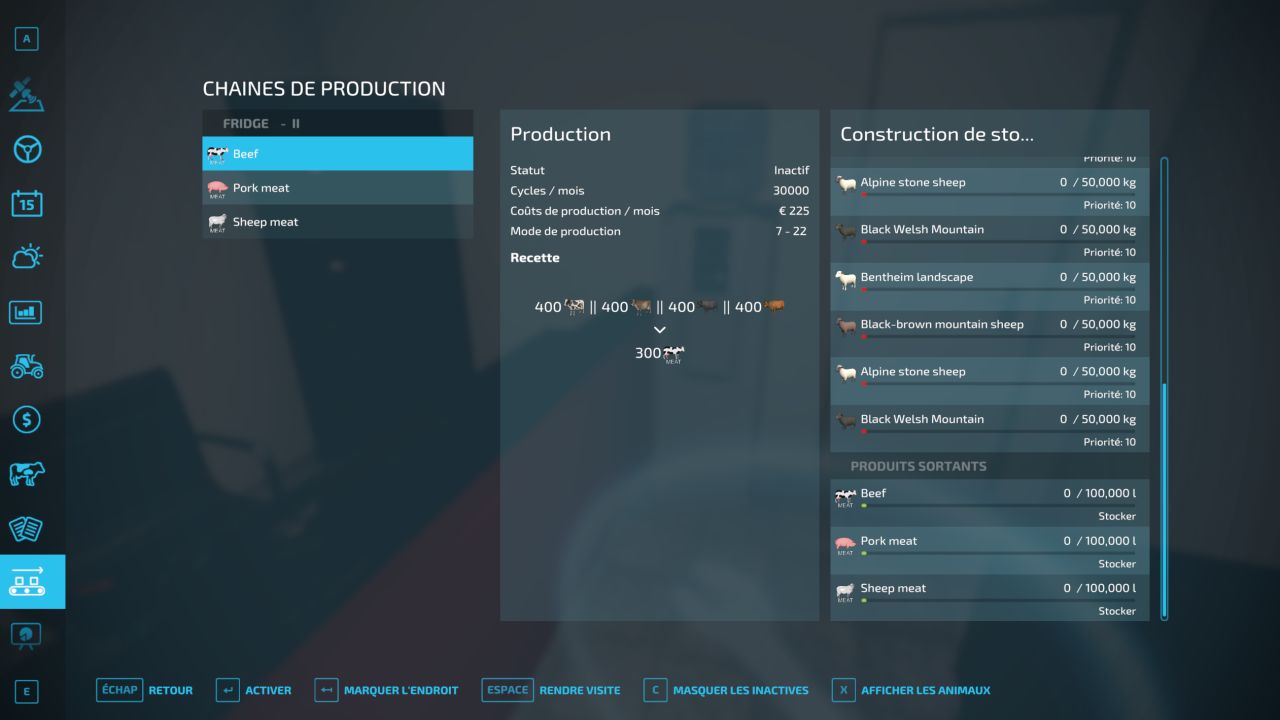Image resolution: width=1280 pixels, height=720 pixels.
Task: Select the Beef production chain
Action: point(338,154)
